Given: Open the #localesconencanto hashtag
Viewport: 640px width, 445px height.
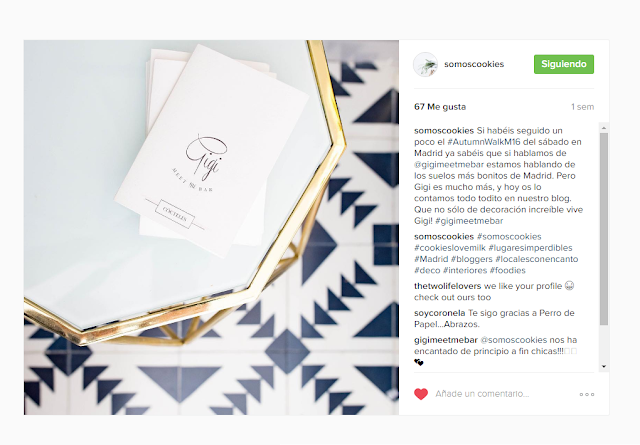Looking at the screenshot, I should tap(537, 259).
